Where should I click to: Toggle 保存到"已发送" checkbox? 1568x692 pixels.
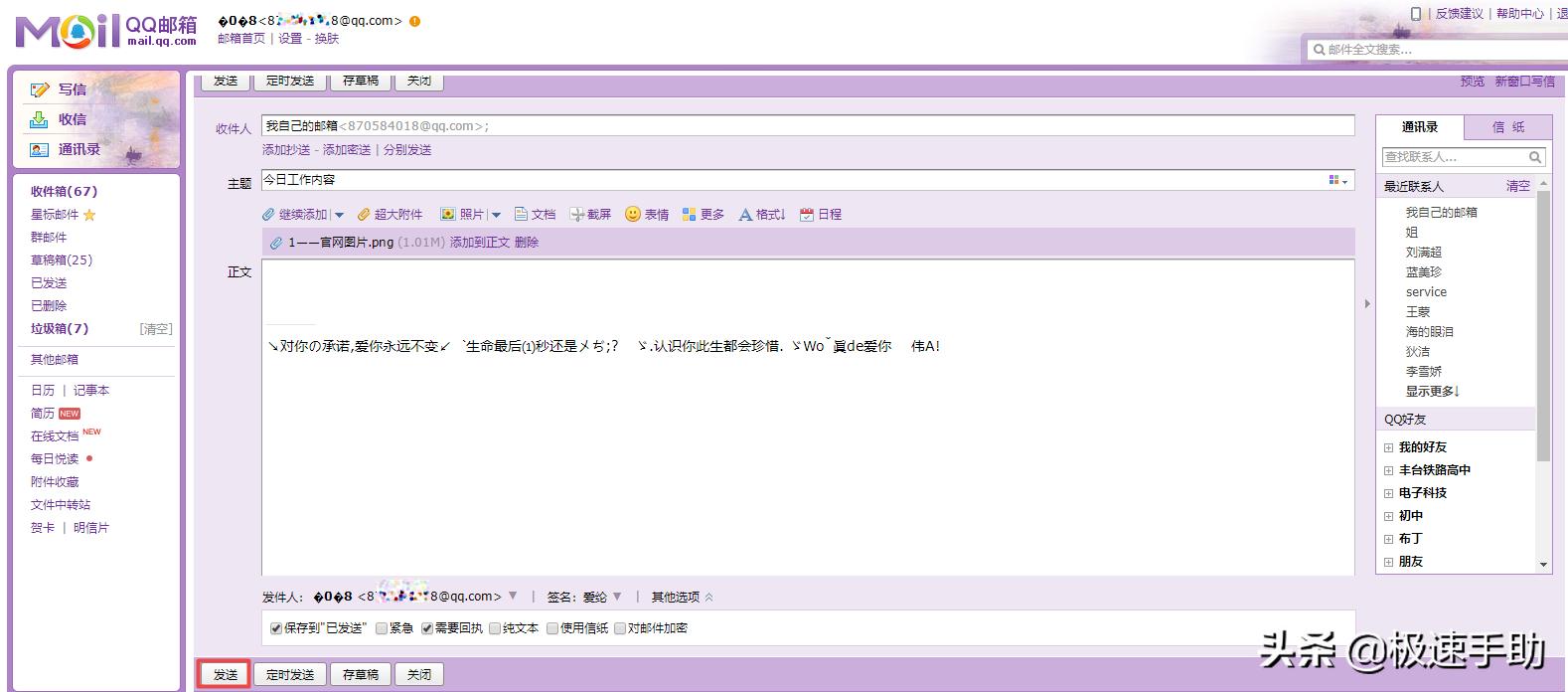[276, 628]
